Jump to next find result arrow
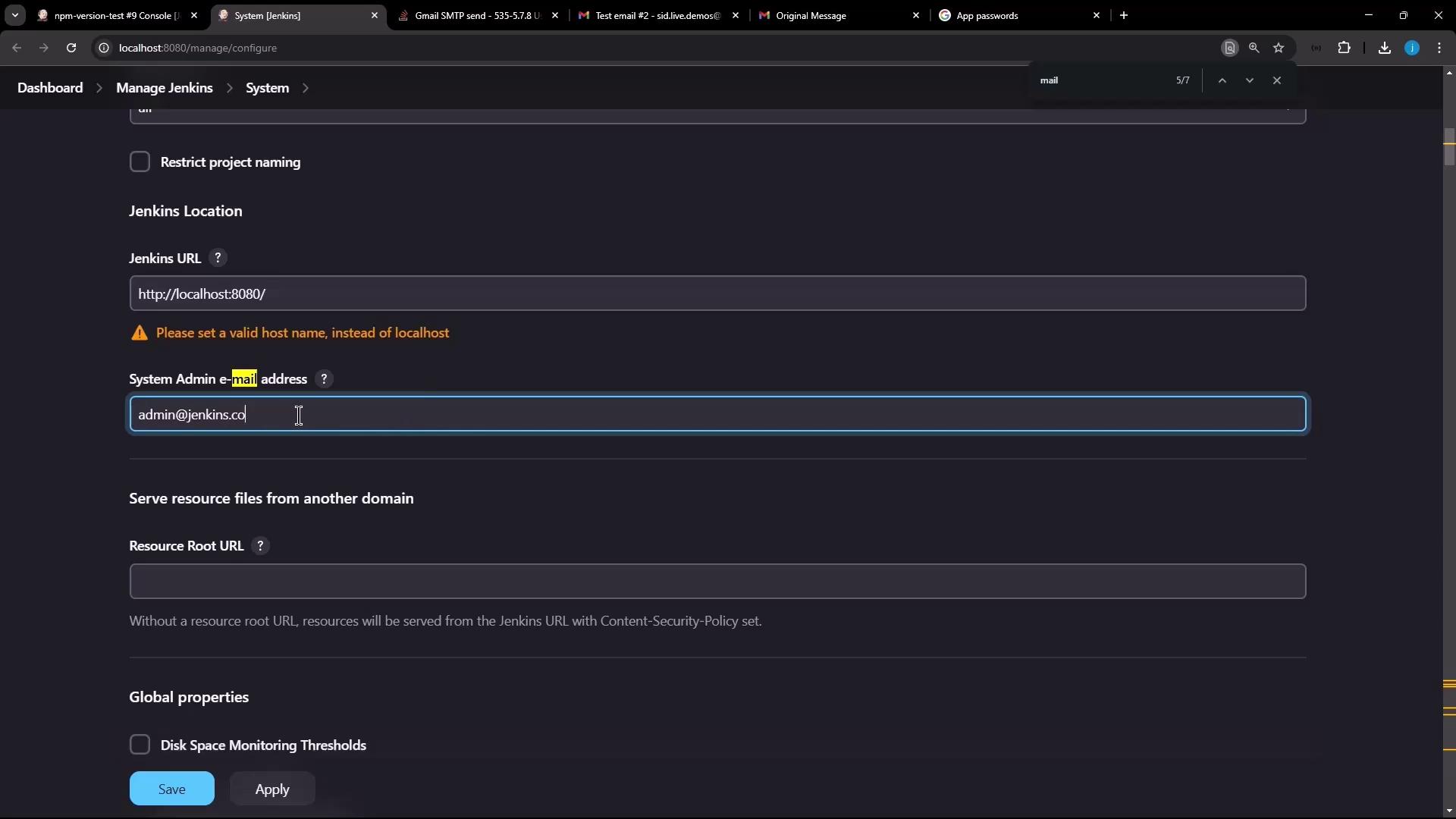The height and width of the screenshot is (819, 1456). (x=1249, y=80)
